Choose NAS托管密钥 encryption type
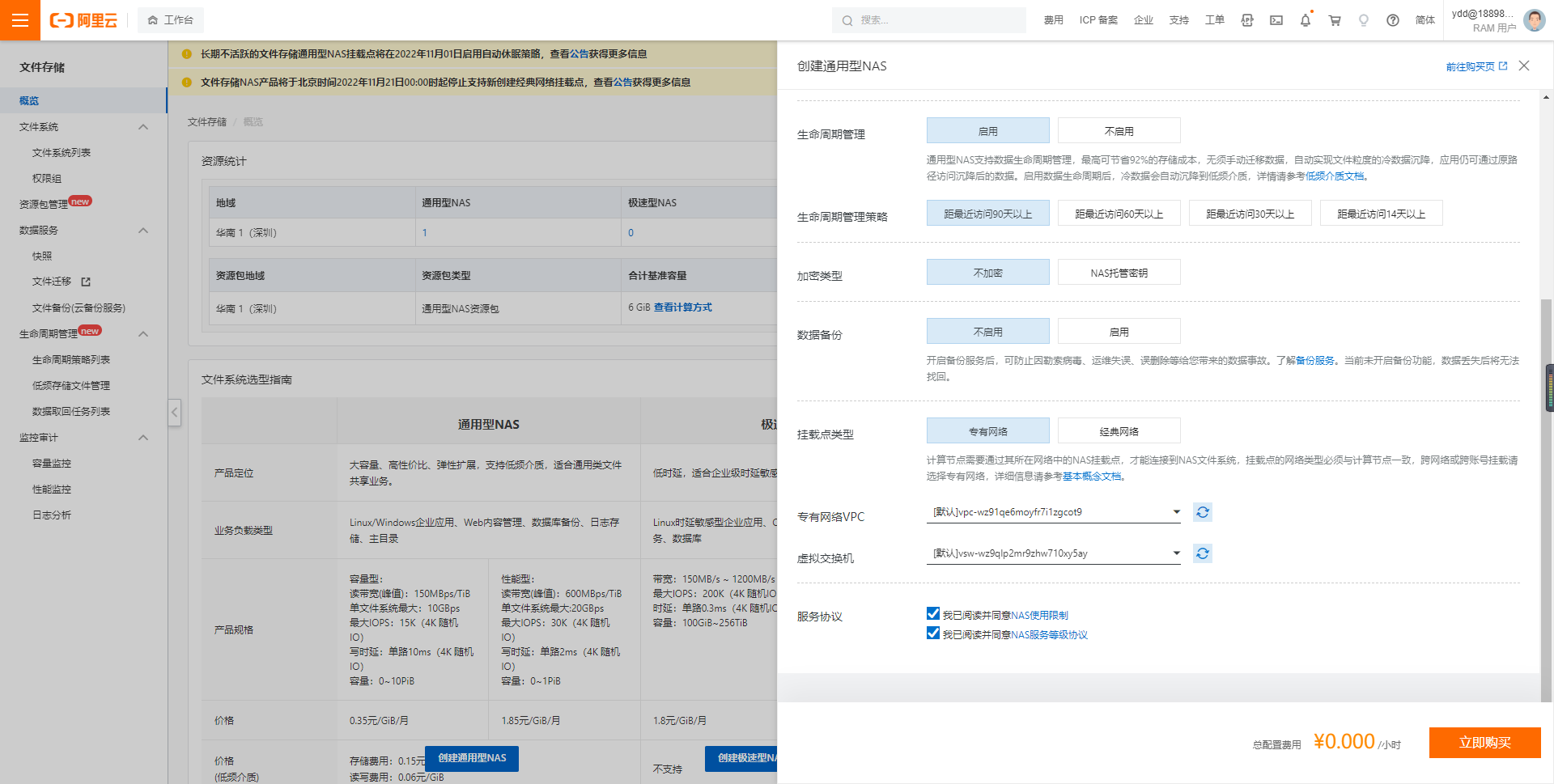This screenshot has height=784, width=1554. click(1119, 273)
